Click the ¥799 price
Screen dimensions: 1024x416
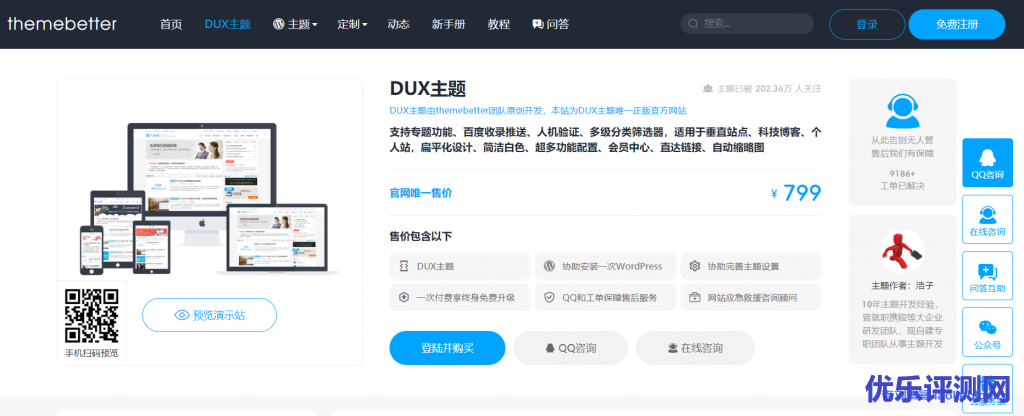[x=795, y=193]
